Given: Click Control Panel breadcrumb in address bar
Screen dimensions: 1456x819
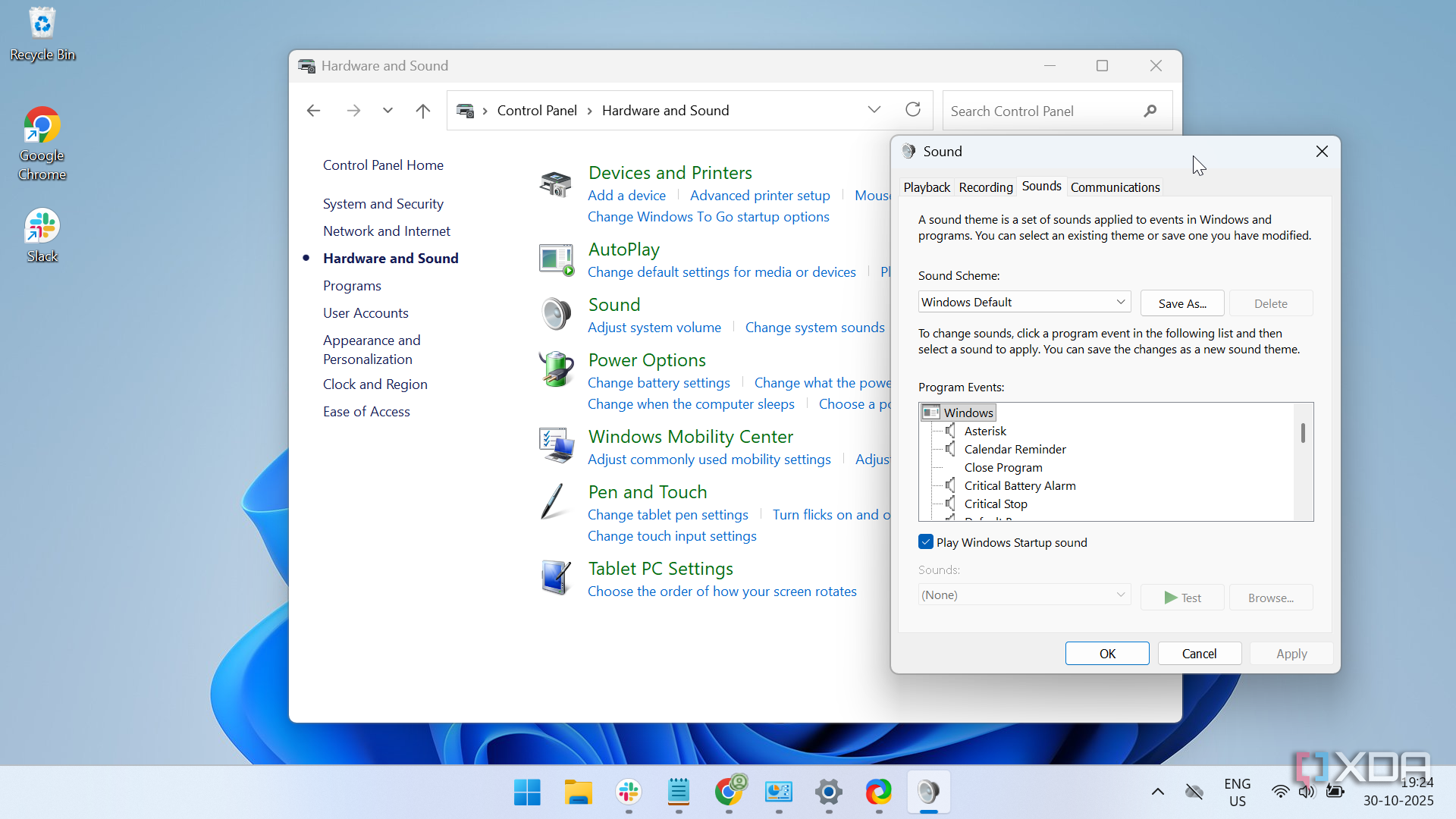Looking at the screenshot, I should [537, 111].
